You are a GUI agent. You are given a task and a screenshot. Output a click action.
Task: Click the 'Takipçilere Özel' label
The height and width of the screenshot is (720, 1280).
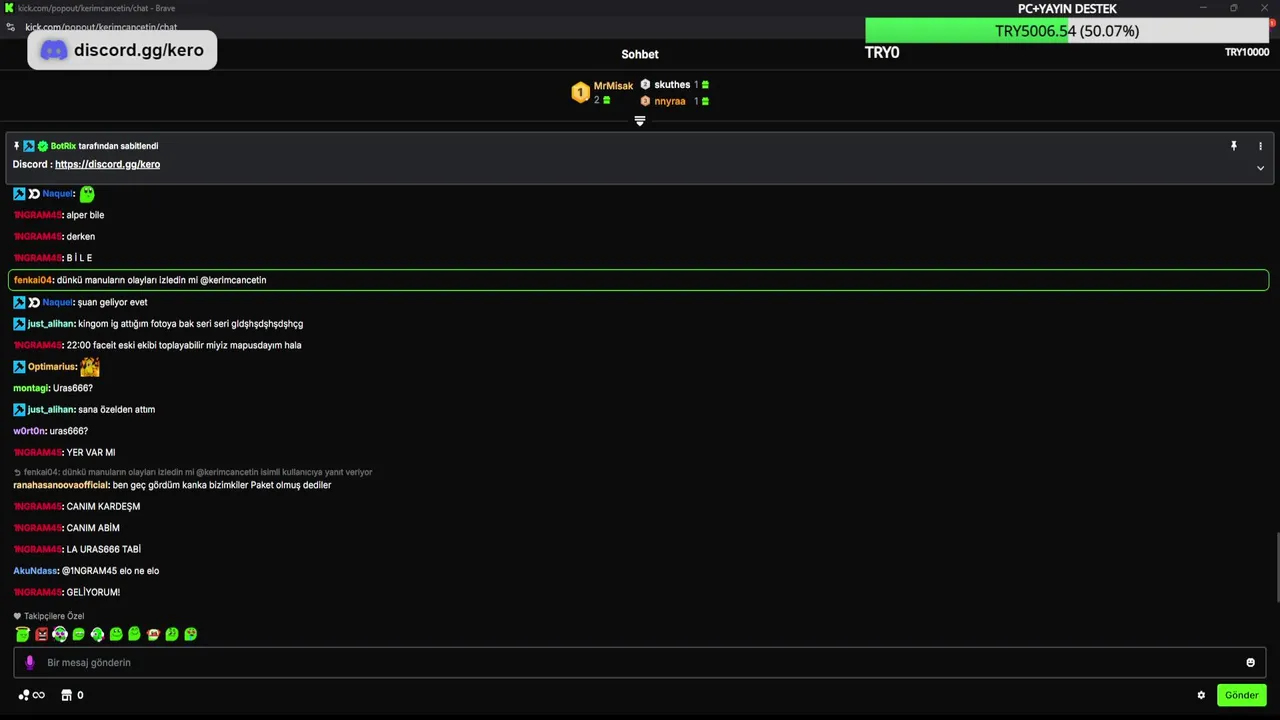(x=54, y=616)
